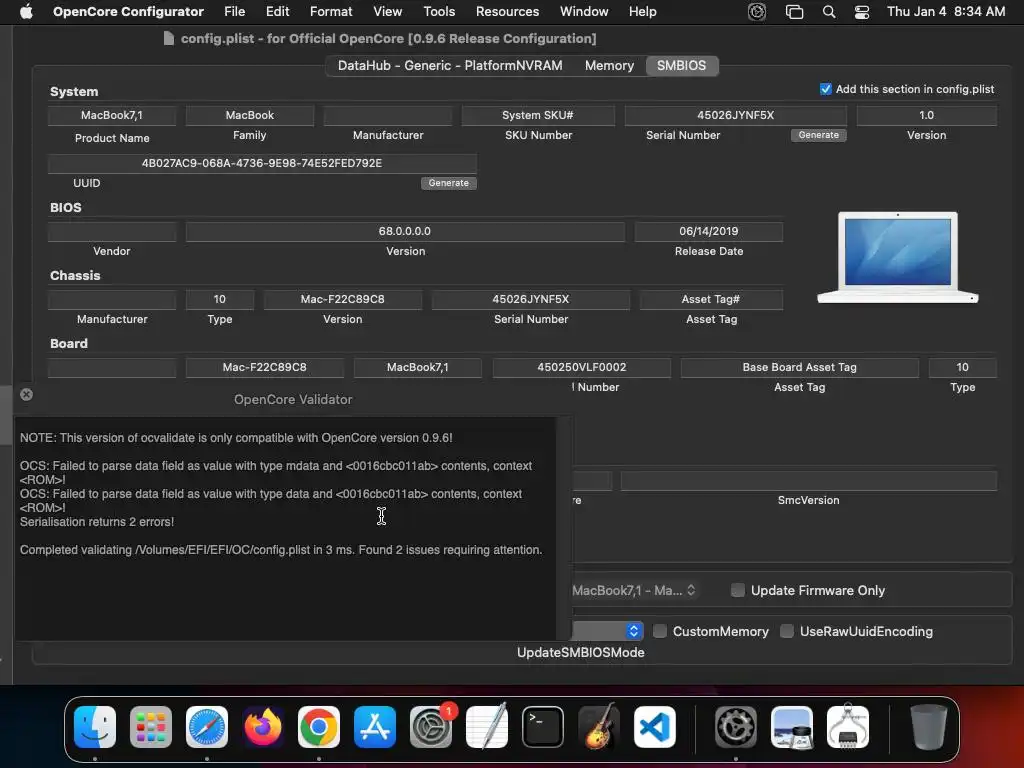The width and height of the screenshot is (1024, 768).
Task: Open the Help menu
Action: (x=643, y=11)
